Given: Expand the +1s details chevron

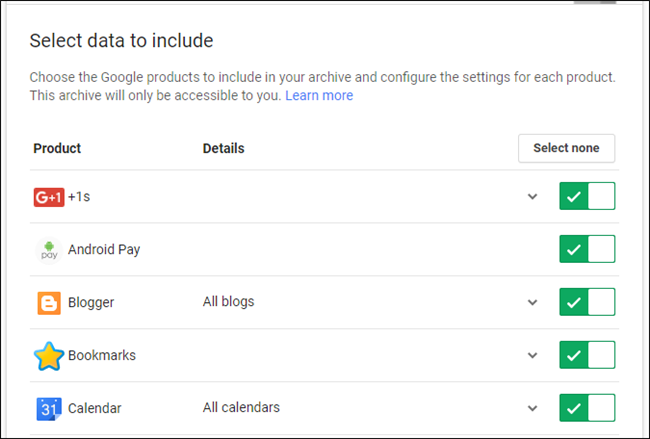Looking at the screenshot, I should point(533,196).
